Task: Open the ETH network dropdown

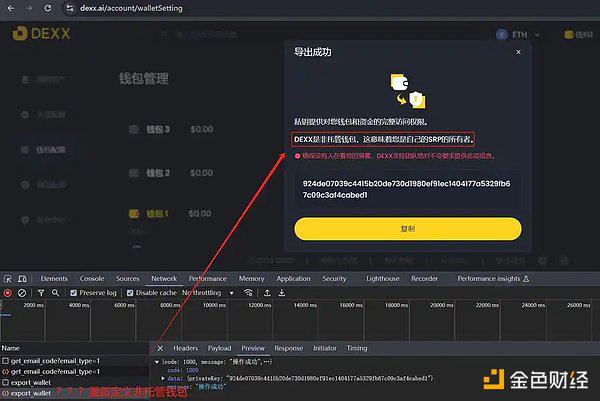Action: point(518,35)
